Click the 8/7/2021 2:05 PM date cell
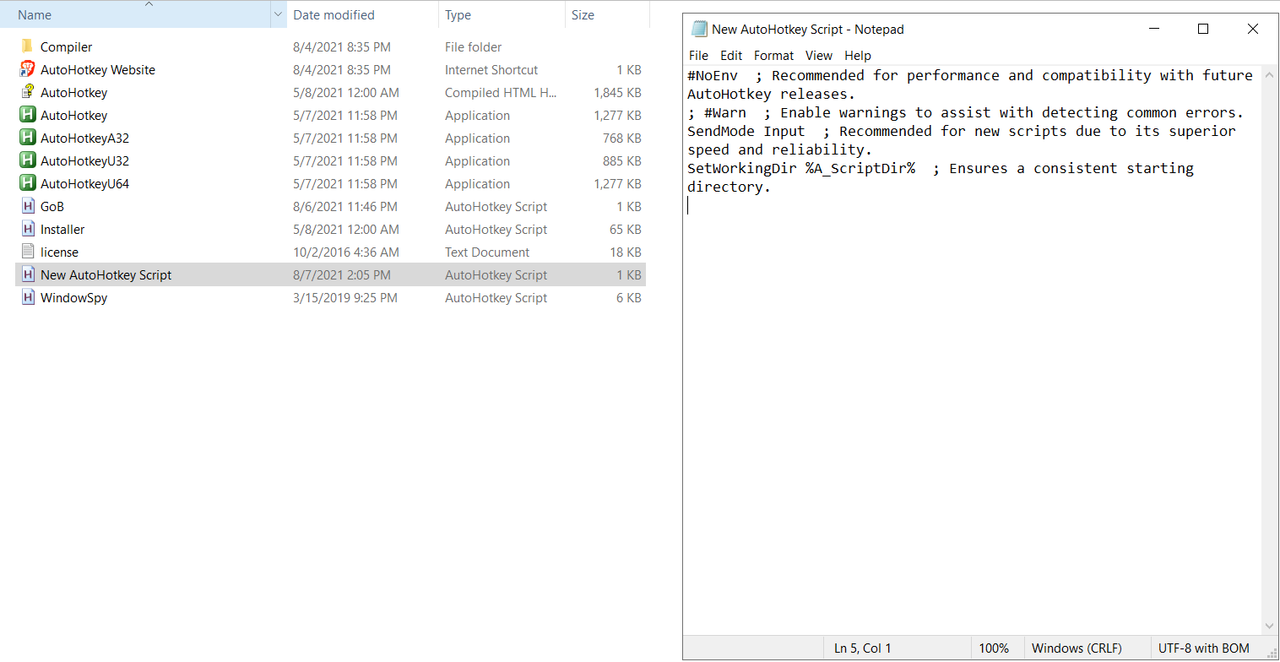 tap(342, 275)
